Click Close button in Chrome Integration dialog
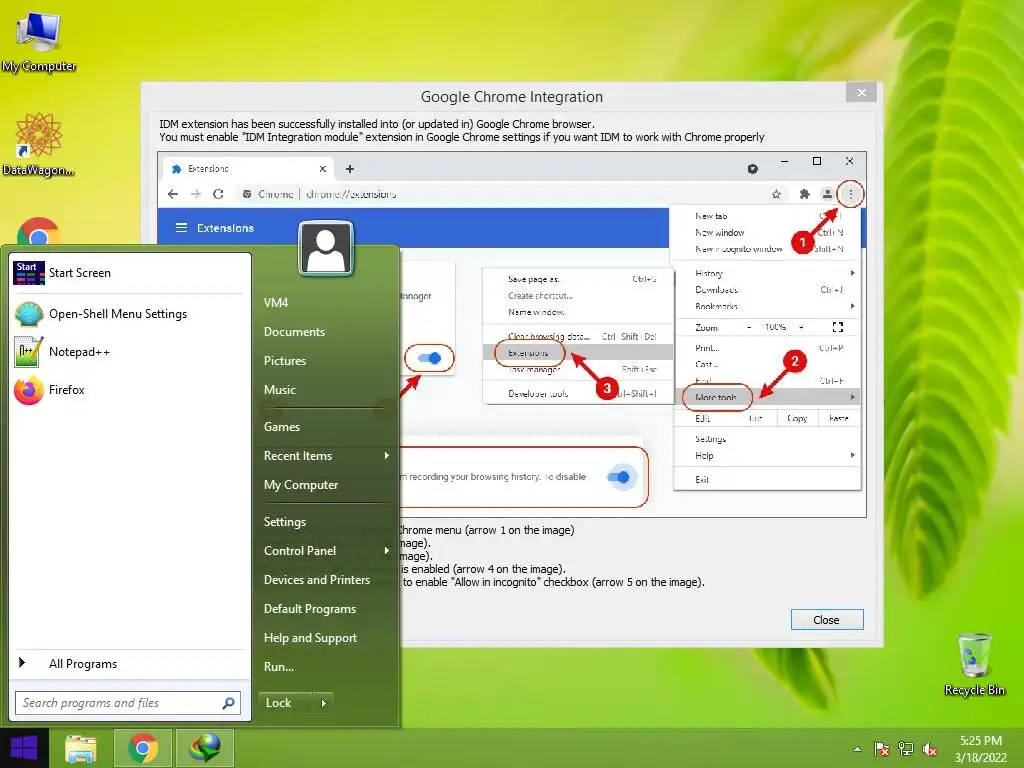Image resolution: width=1024 pixels, height=768 pixels. [x=827, y=620]
